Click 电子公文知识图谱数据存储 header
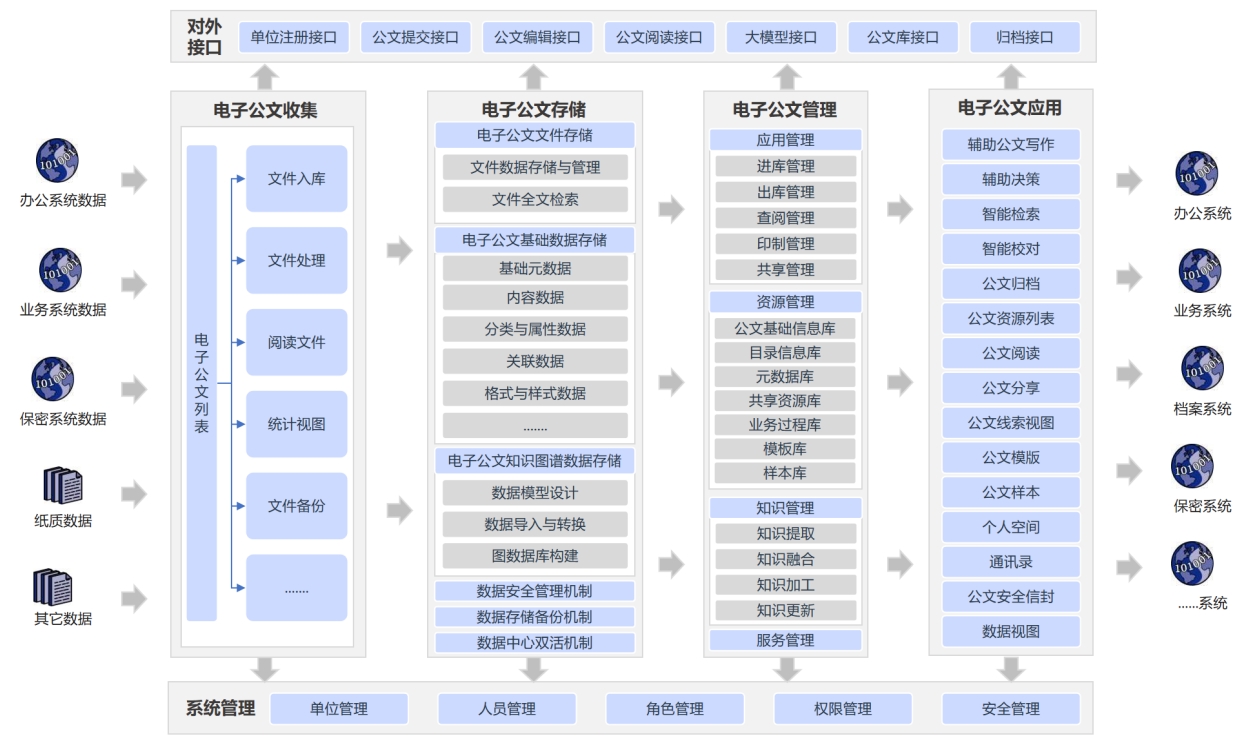 click(535, 461)
